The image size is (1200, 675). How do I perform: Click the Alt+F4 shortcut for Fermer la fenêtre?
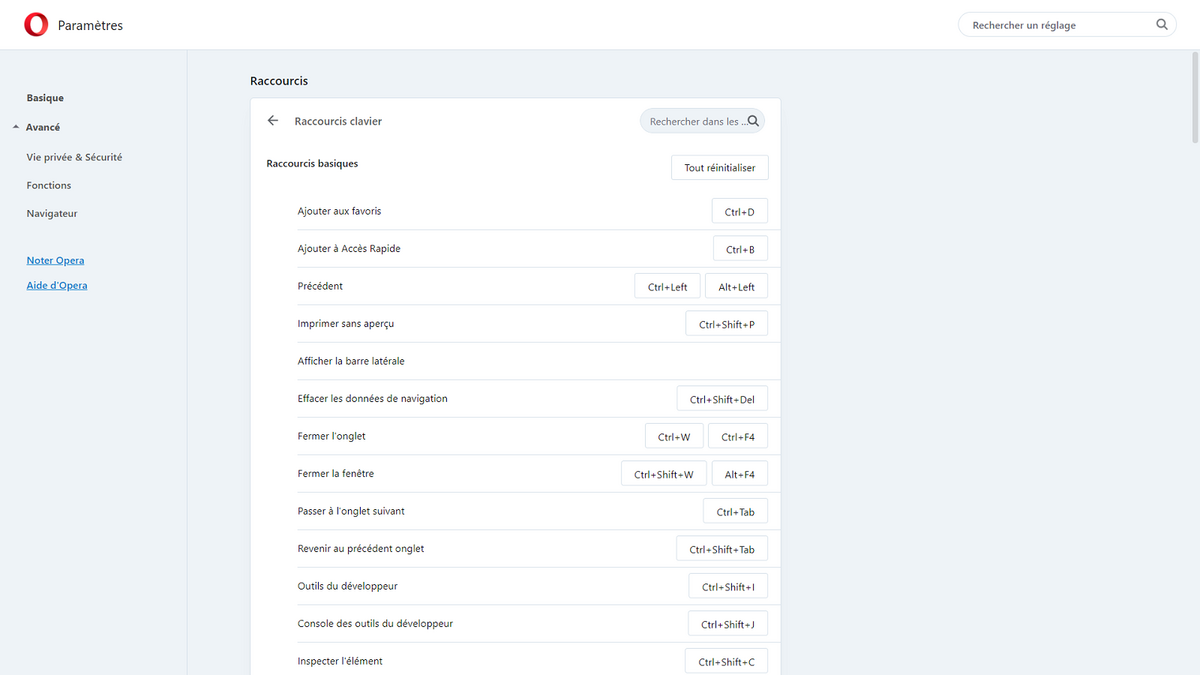click(x=740, y=474)
